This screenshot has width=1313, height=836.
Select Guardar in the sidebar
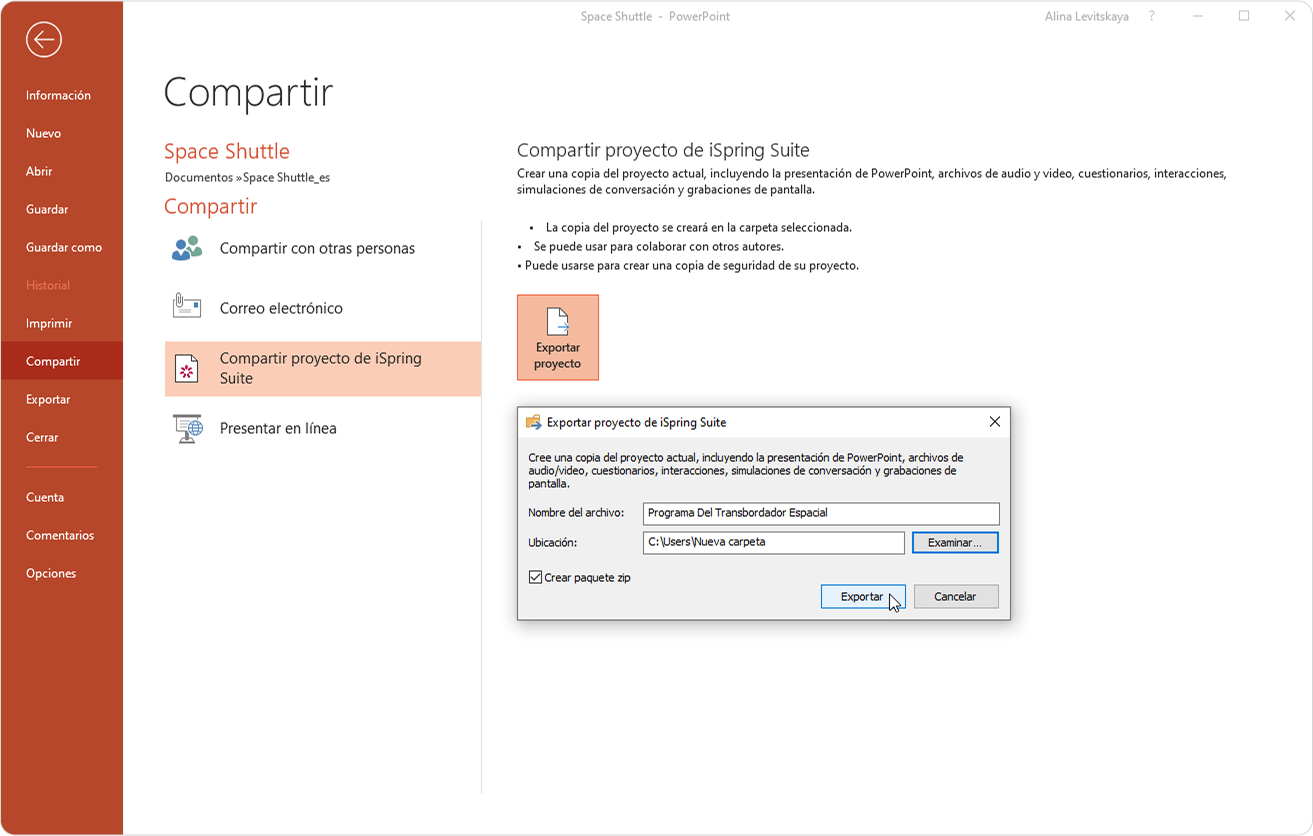[x=47, y=209]
